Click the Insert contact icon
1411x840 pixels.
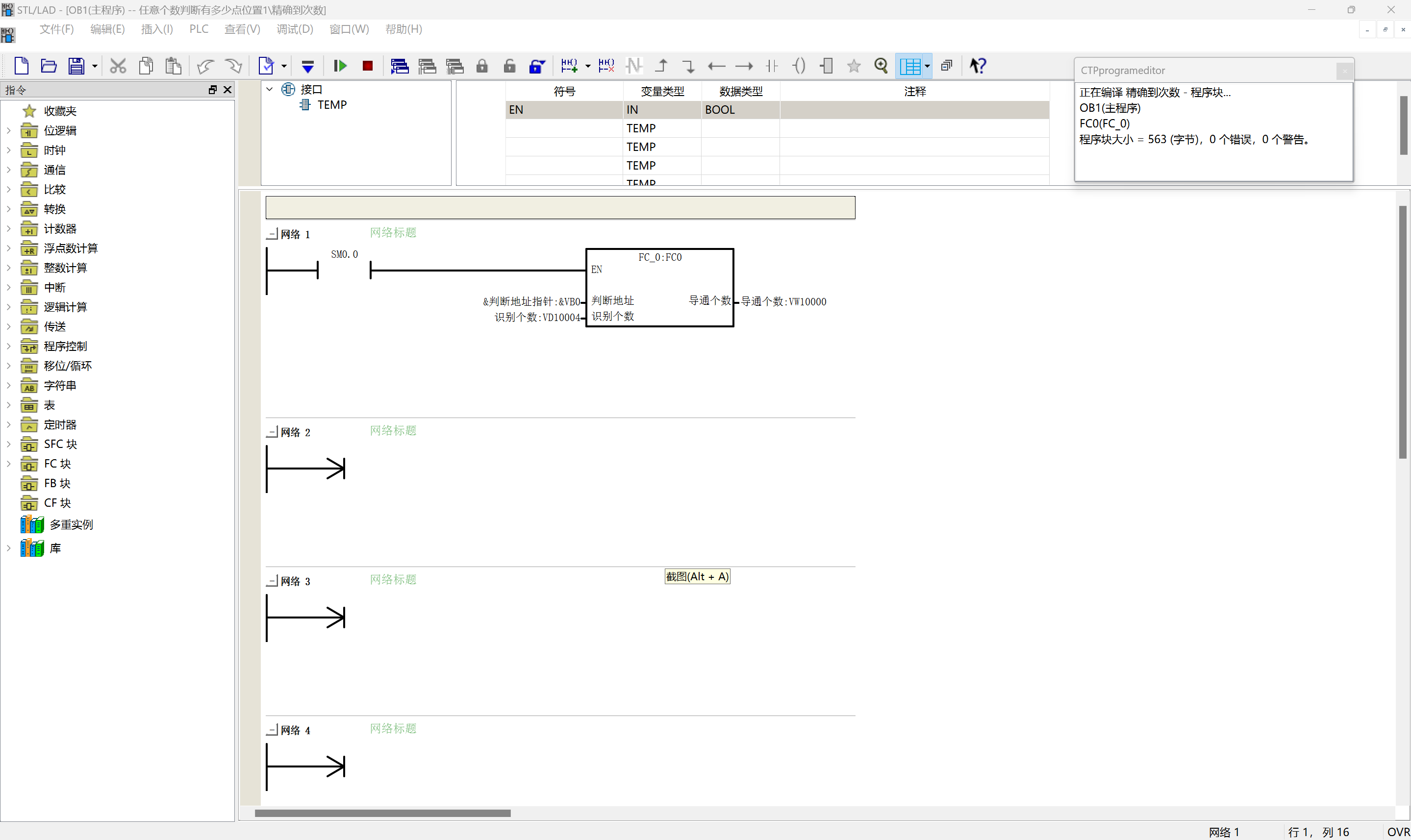(771, 66)
